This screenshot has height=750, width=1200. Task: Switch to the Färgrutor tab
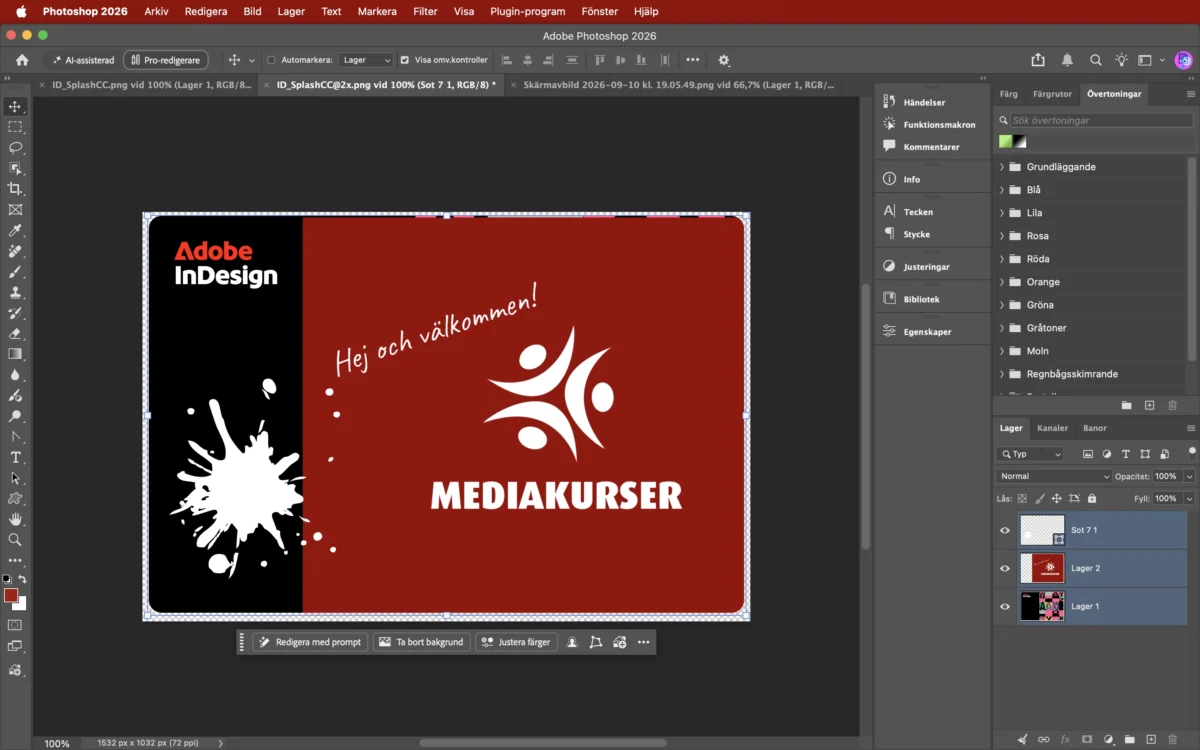pyautogui.click(x=1052, y=94)
